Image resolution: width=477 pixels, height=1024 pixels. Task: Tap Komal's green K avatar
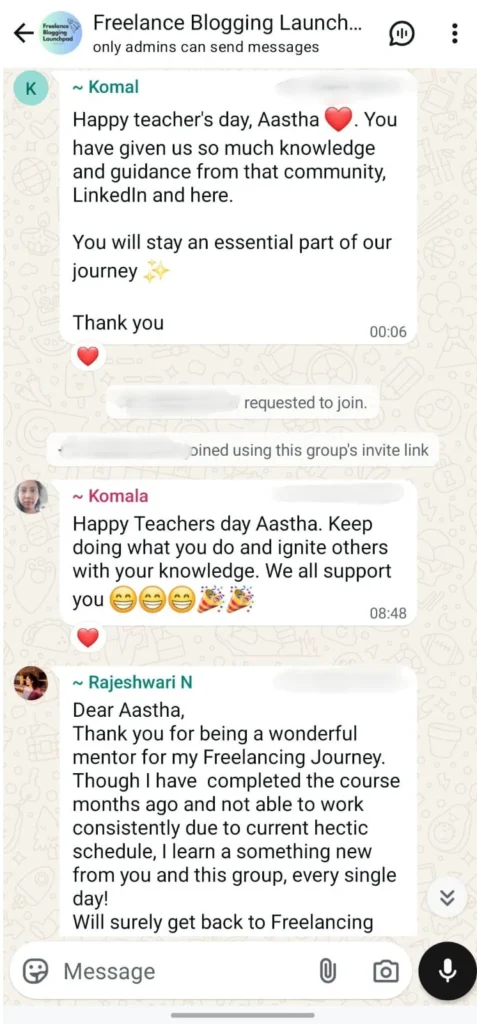31,88
